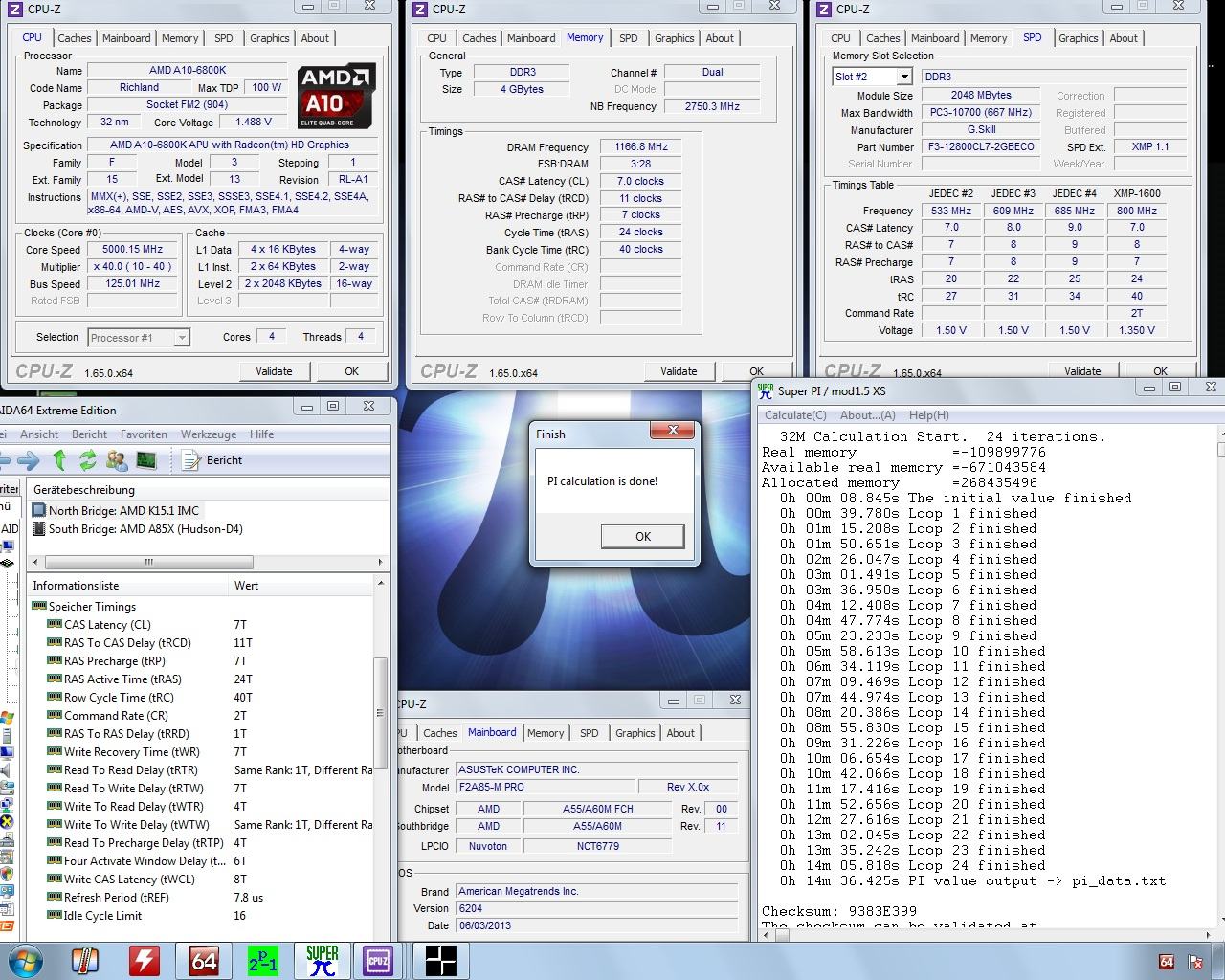
Task: Click the green up arrow in AIDA64 toolbar
Action: click(x=59, y=460)
